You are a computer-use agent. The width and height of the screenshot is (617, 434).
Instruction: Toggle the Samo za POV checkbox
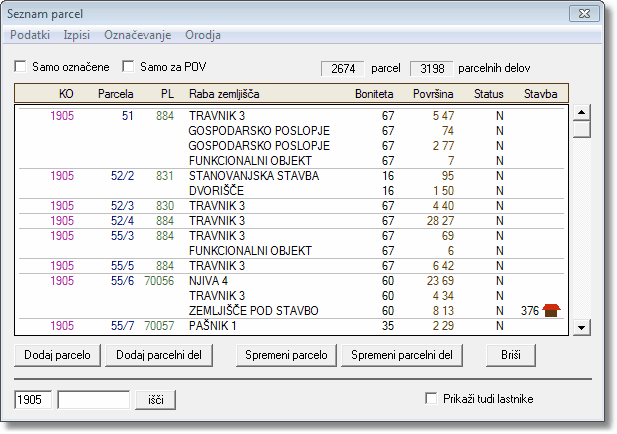(127, 67)
